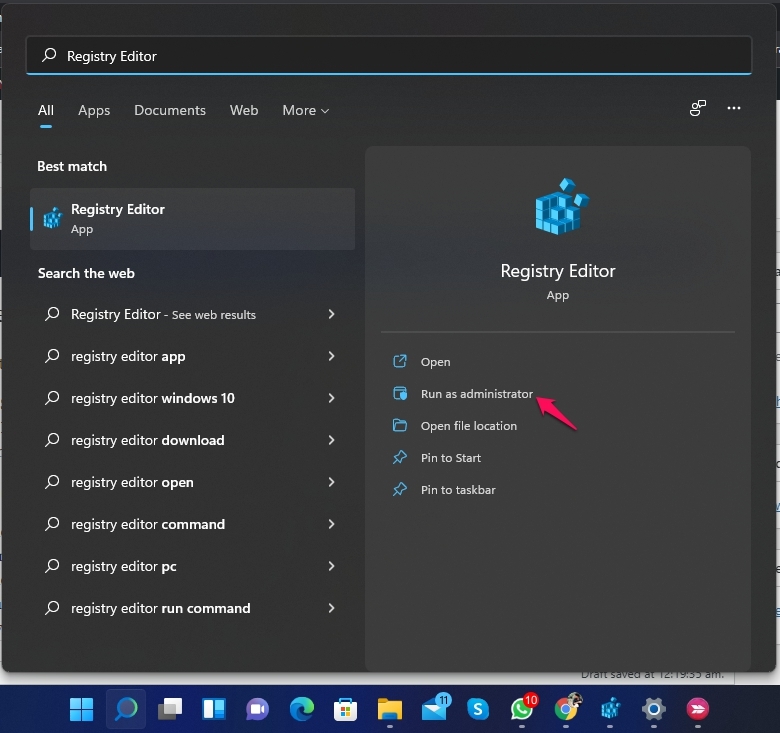Screen dimensions: 780x733
Task: Click the pin icon beside Pin to Start
Action: pyautogui.click(x=400, y=457)
